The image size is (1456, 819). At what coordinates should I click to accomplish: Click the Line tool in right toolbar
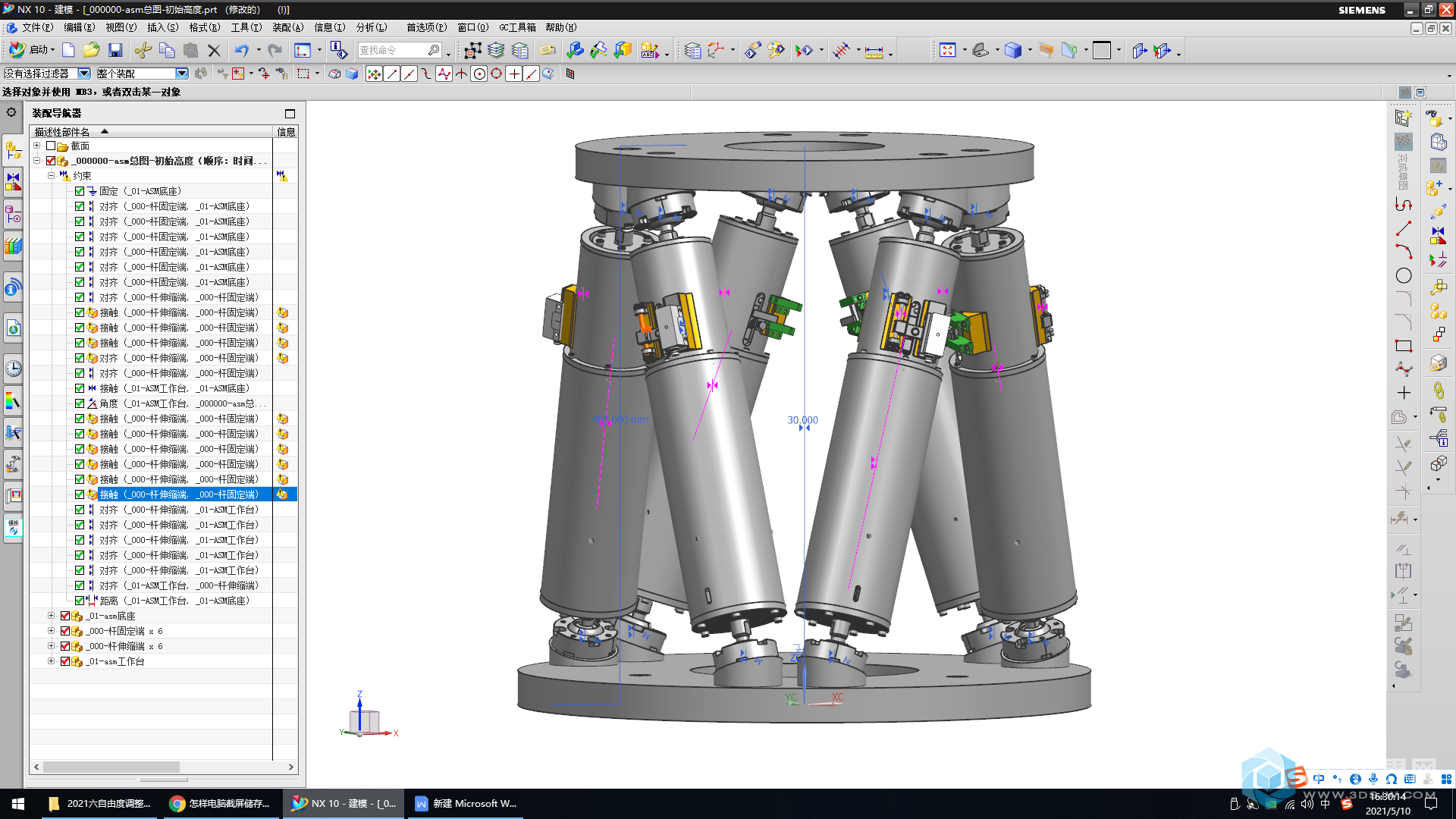[1404, 227]
